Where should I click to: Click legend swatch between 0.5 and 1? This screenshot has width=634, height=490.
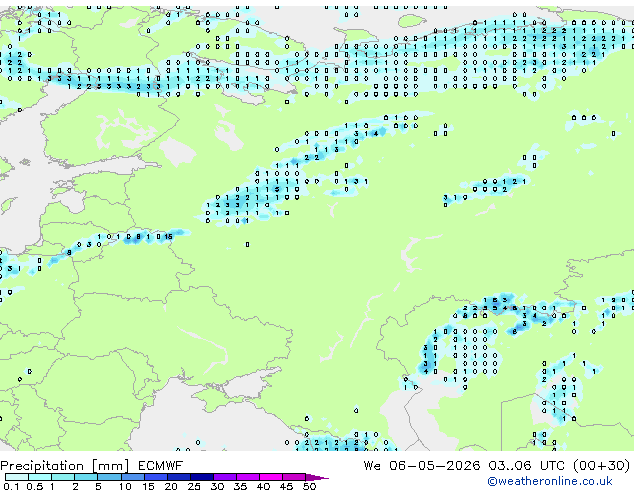[x=40, y=477]
